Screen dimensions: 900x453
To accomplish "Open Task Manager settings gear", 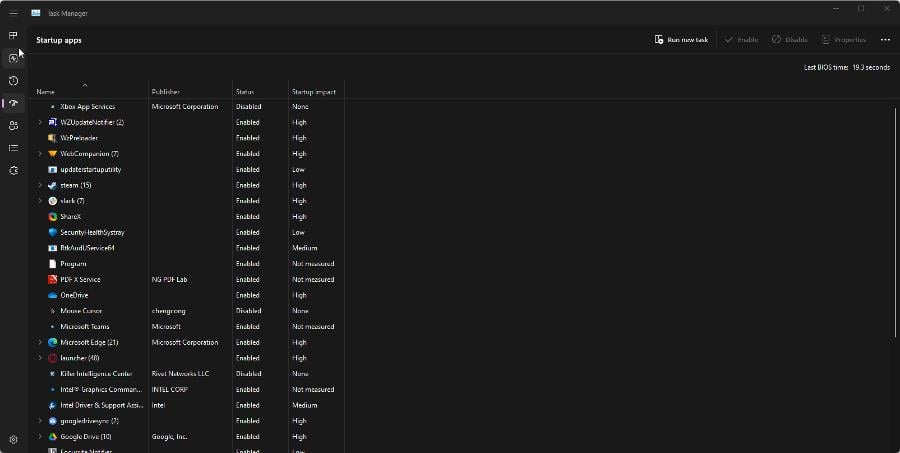I will [13, 440].
